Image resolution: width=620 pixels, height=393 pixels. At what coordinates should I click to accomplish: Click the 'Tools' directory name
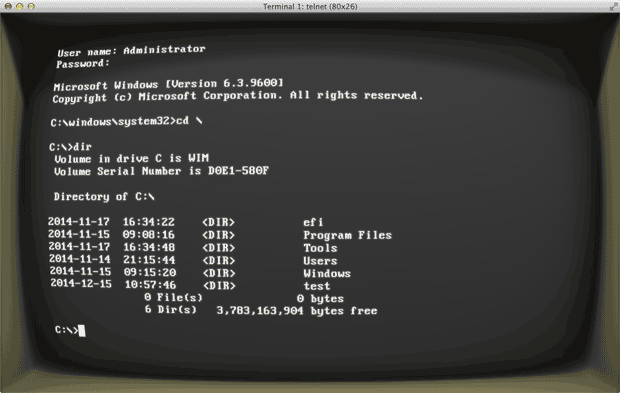(x=320, y=248)
